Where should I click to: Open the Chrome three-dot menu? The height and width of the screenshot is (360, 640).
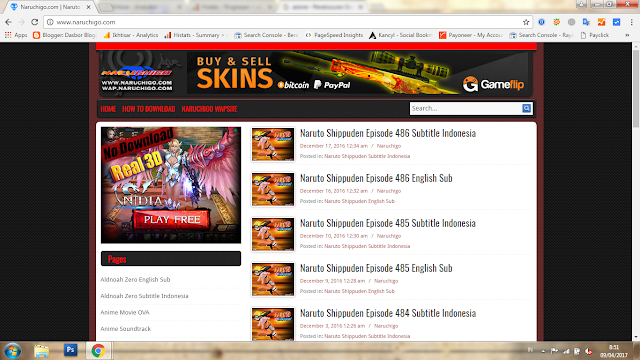631,22
